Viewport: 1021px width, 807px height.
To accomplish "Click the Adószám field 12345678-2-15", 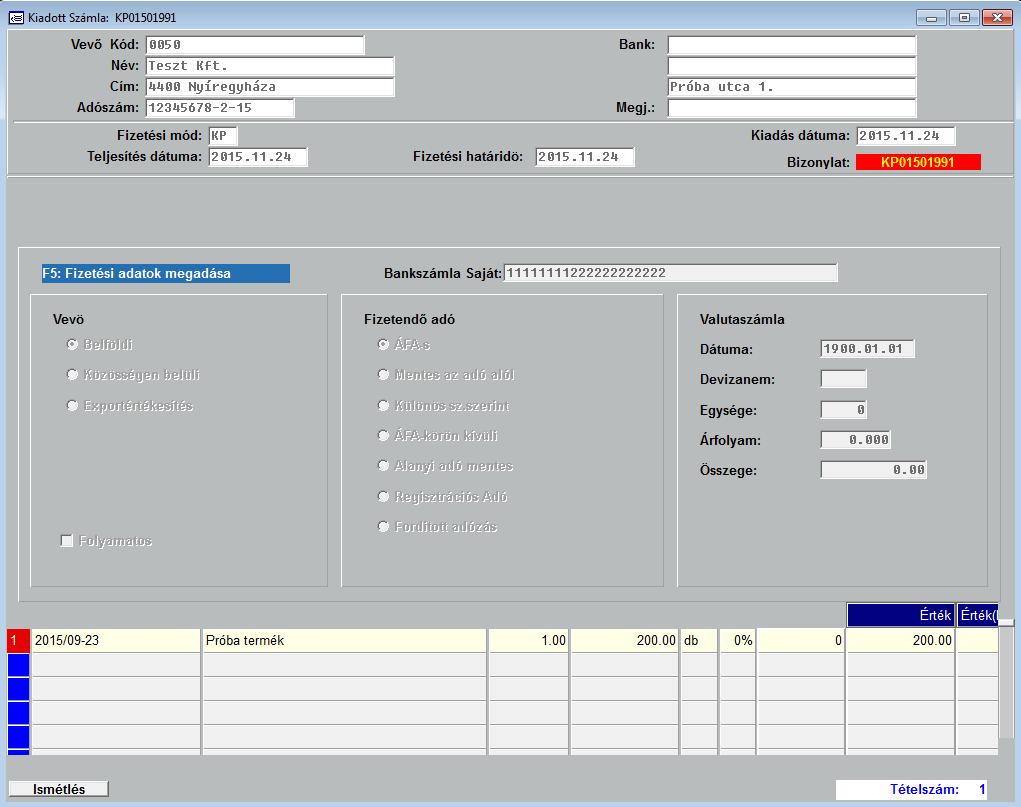I will point(219,107).
